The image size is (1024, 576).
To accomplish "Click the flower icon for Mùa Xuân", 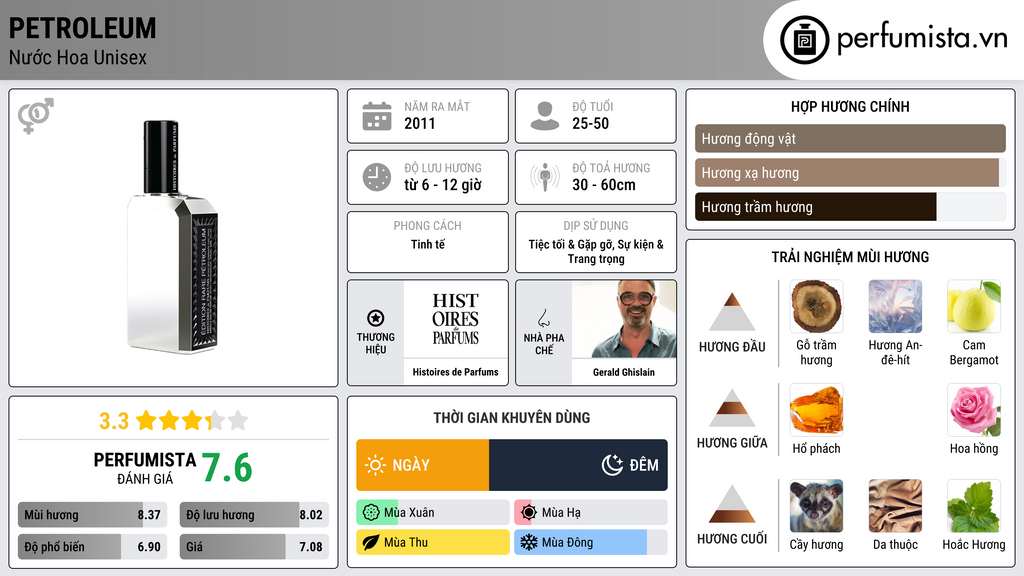I will (x=371, y=513).
